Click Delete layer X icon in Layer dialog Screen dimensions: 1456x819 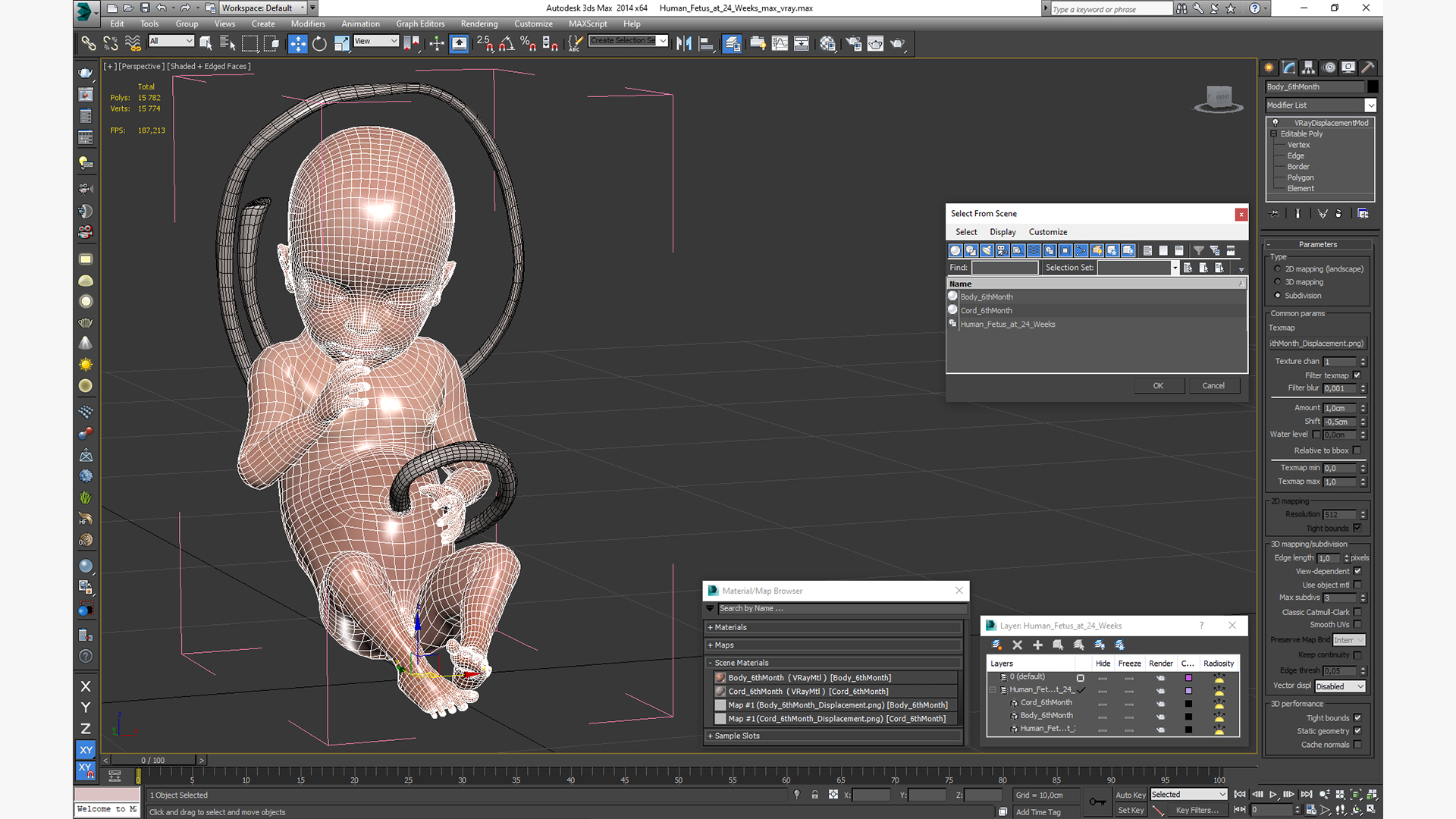click(x=1017, y=645)
